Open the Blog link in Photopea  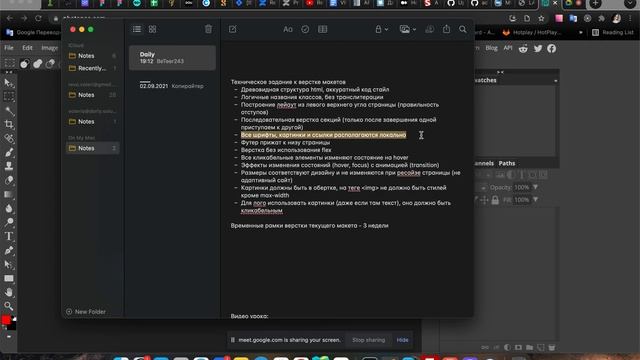point(491,48)
